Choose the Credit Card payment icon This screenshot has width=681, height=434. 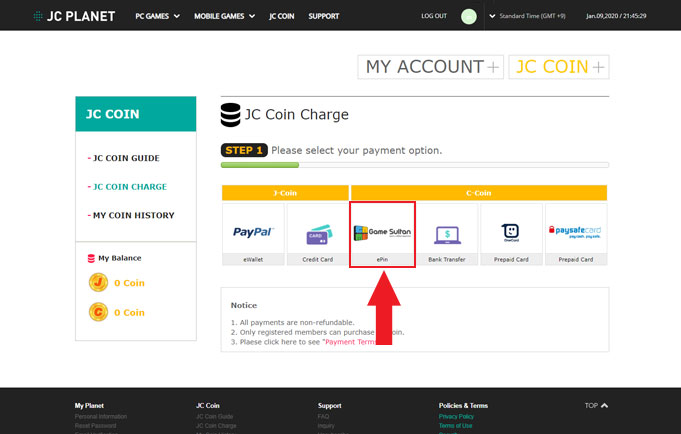click(x=318, y=233)
